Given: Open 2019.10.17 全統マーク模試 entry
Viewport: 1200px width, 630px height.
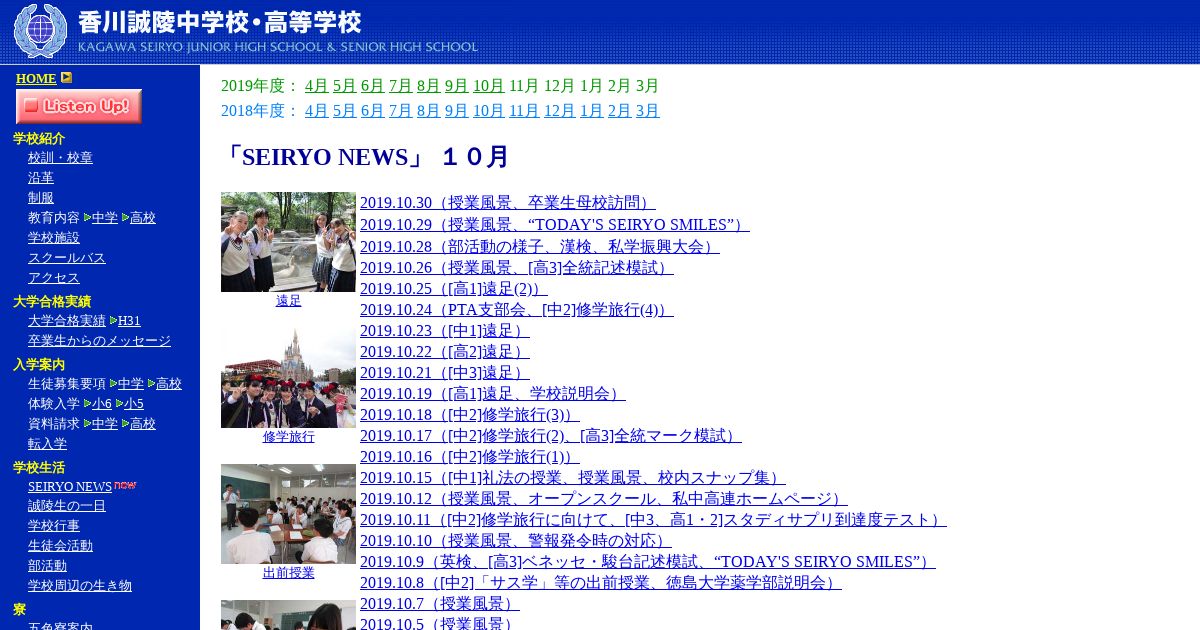Looking at the screenshot, I should [551, 436].
